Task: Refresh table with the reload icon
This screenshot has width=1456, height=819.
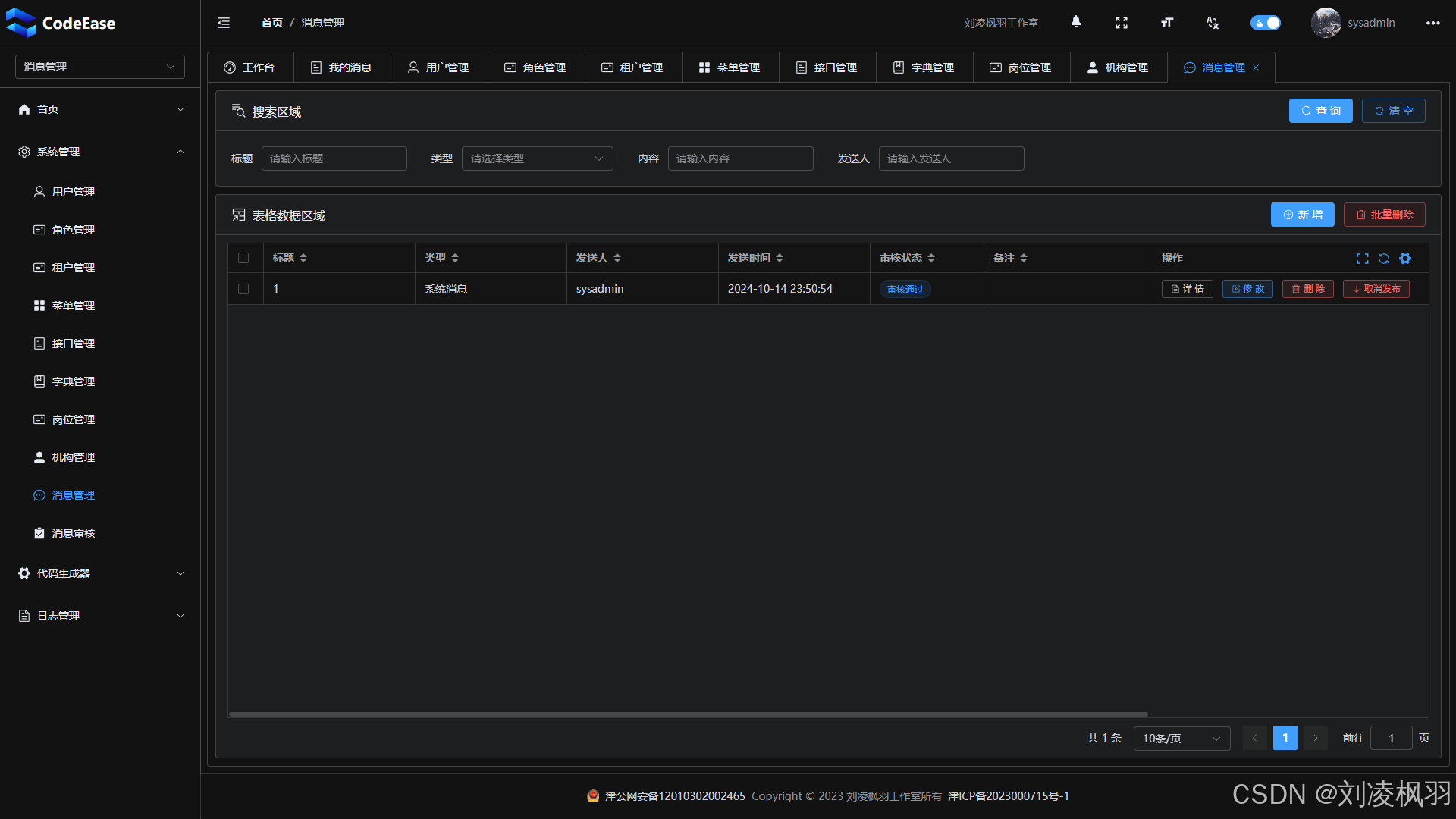Action: tap(1384, 259)
